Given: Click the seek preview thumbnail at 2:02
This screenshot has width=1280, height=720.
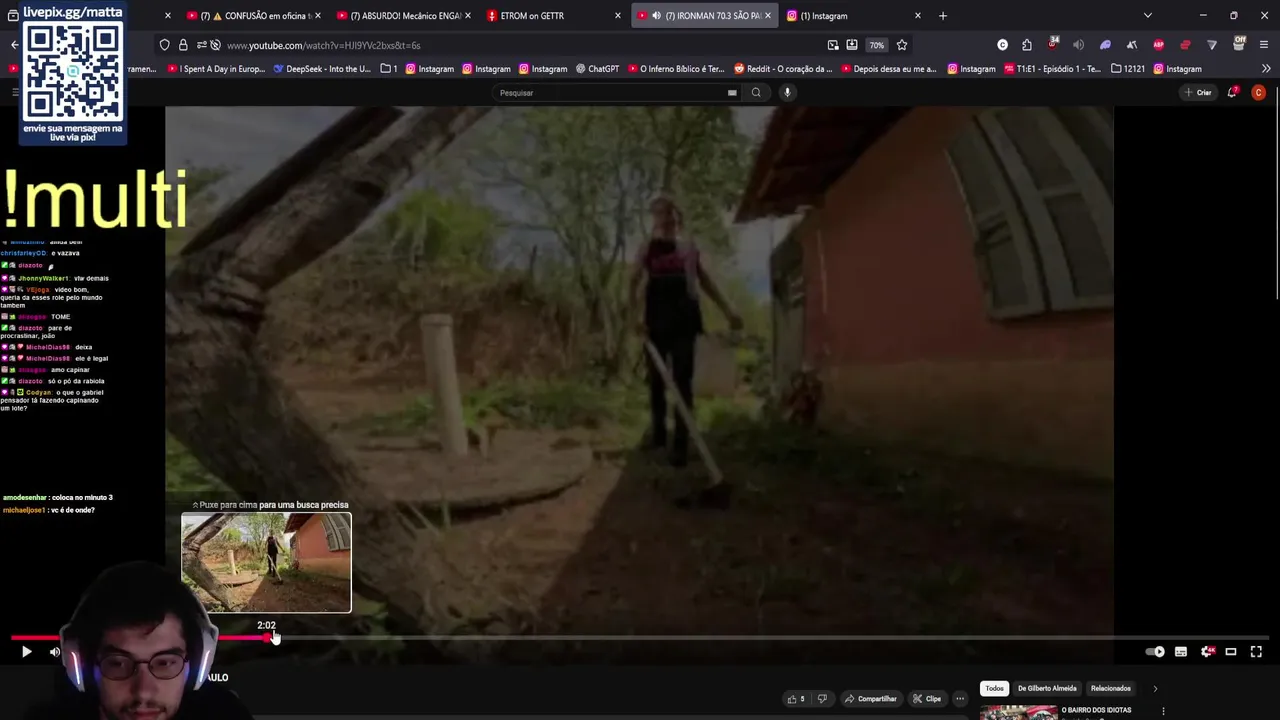Looking at the screenshot, I should pyautogui.click(x=266, y=563).
